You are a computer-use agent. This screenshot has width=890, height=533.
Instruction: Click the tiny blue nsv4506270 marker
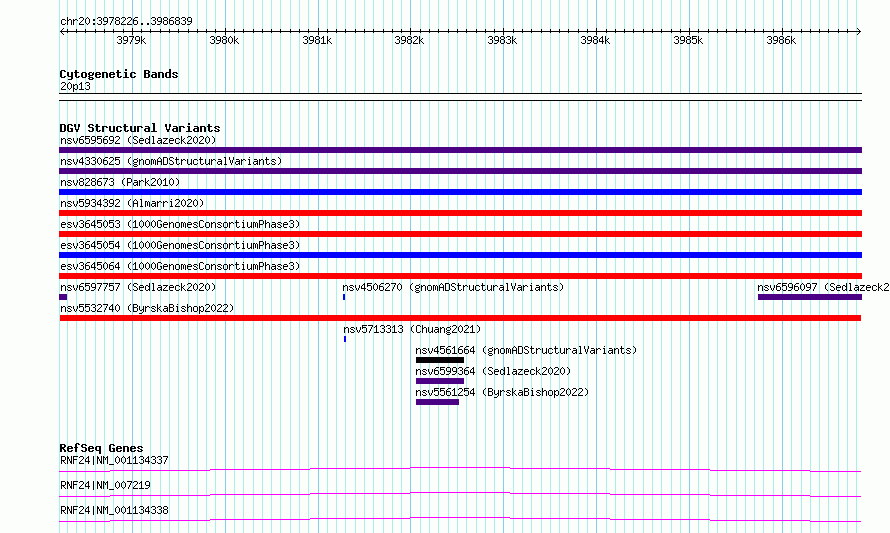click(344, 297)
